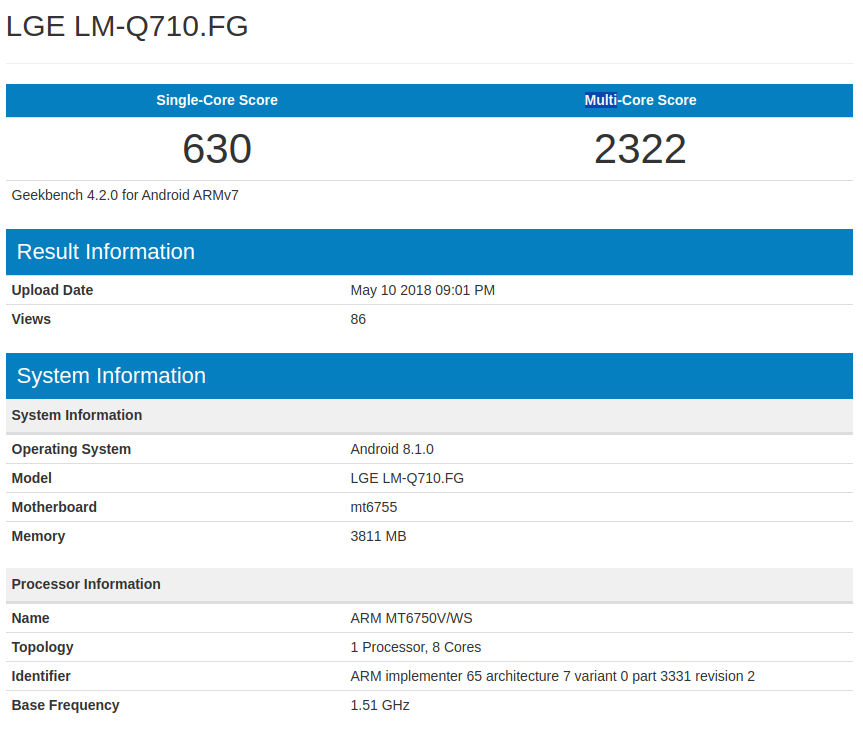The height and width of the screenshot is (732, 863).
Task: Click the blue System Information section banner
Action: pos(429,376)
